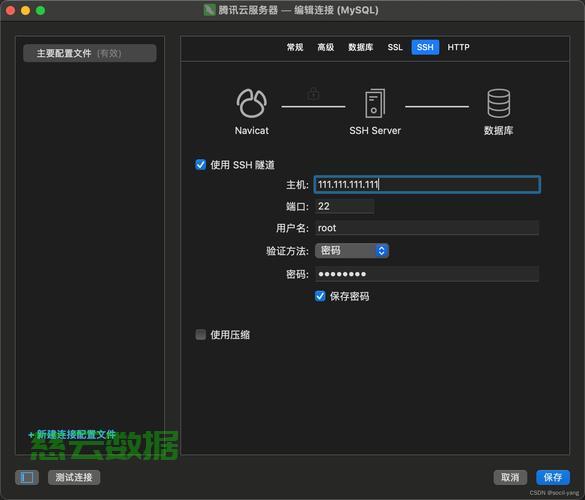Open the SSL tab

coord(395,47)
